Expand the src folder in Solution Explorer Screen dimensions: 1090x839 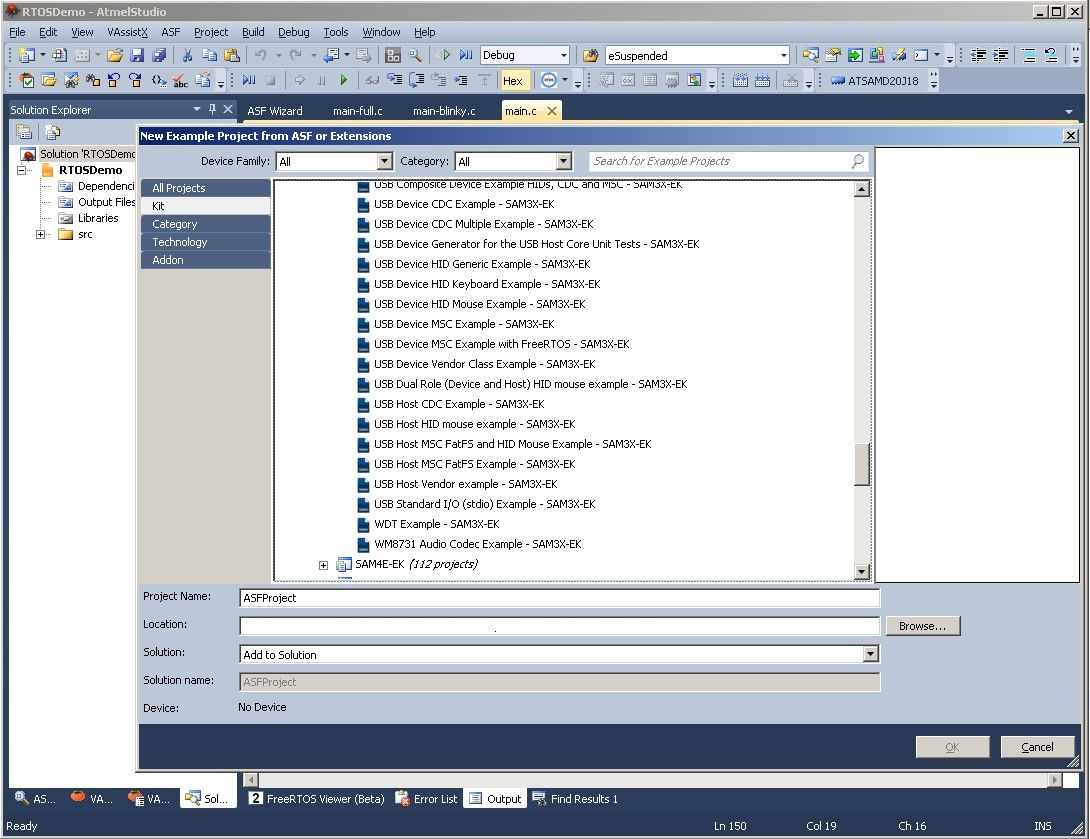(x=40, y=234)
